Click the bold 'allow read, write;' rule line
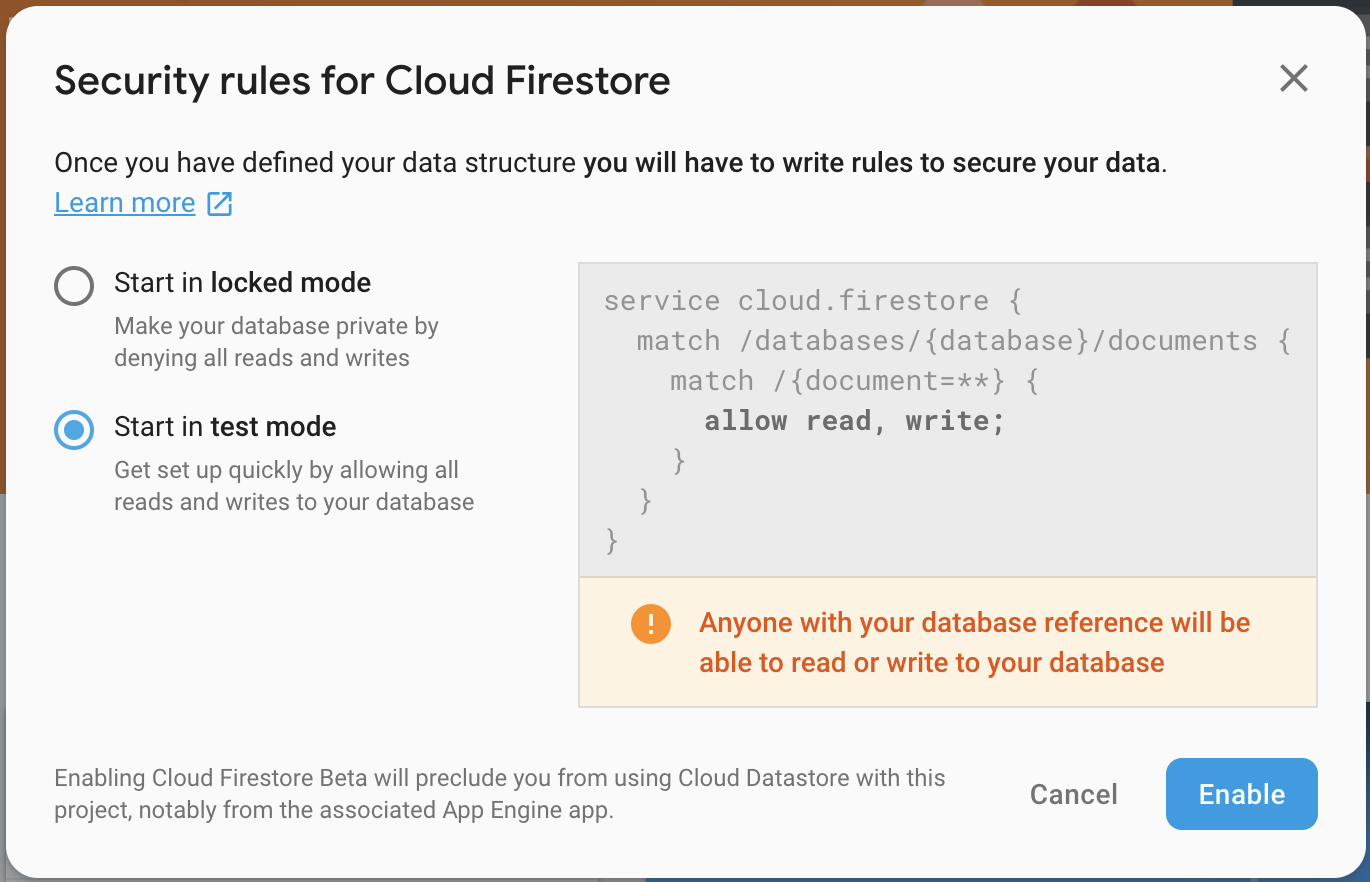The width and height of the screenshot is (1370, 882). pyautogui.click(x=854, y=421)
